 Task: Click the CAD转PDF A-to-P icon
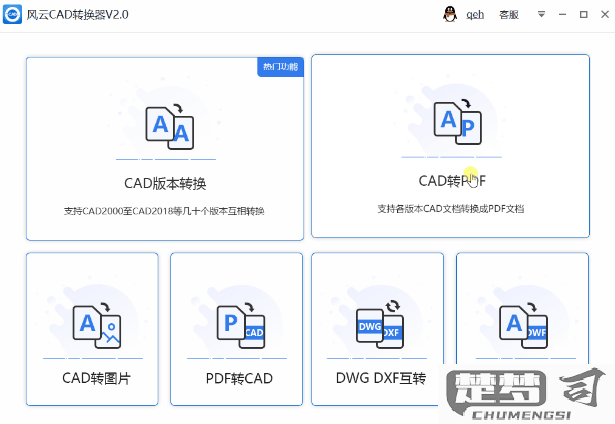(x=458, y=122)
